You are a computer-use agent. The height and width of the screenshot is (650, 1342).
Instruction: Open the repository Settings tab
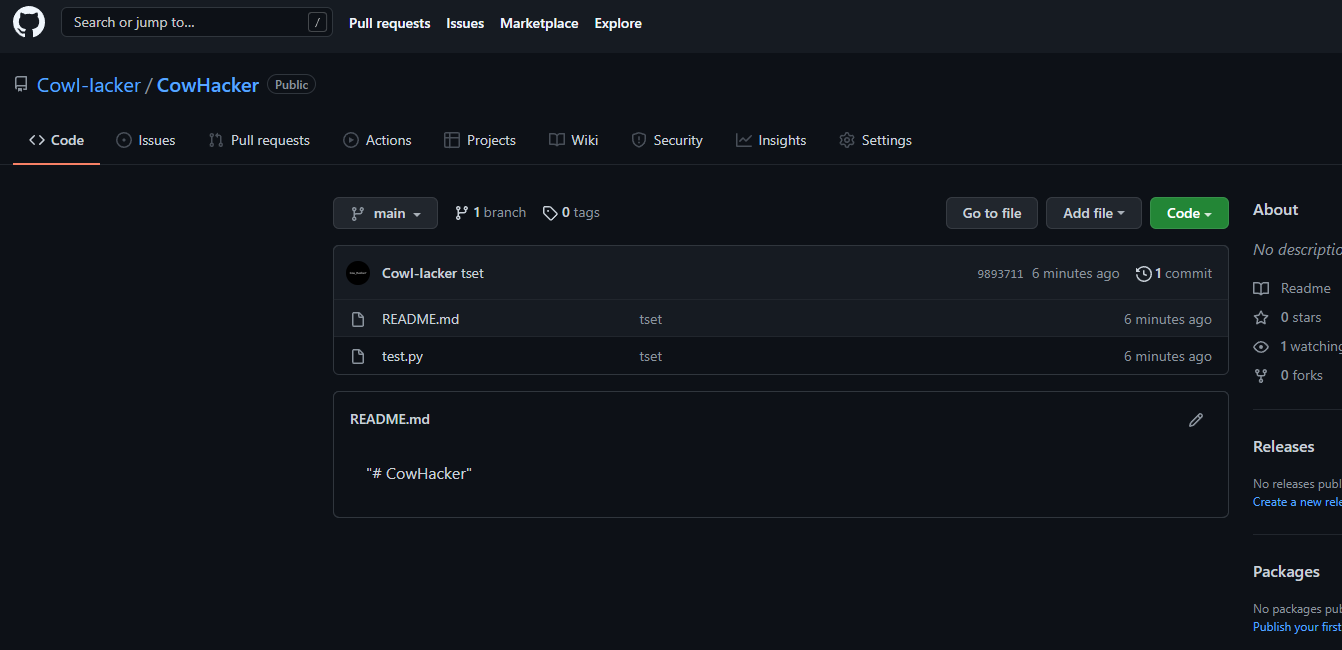coord(876,140)
